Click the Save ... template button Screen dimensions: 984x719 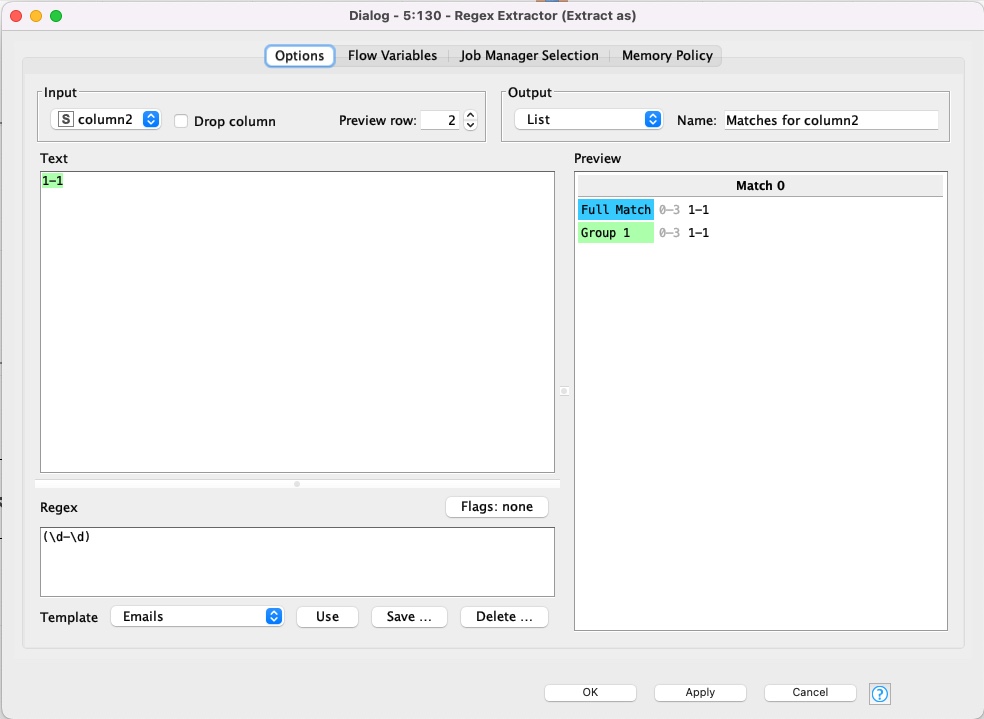(x=408, y=617)
